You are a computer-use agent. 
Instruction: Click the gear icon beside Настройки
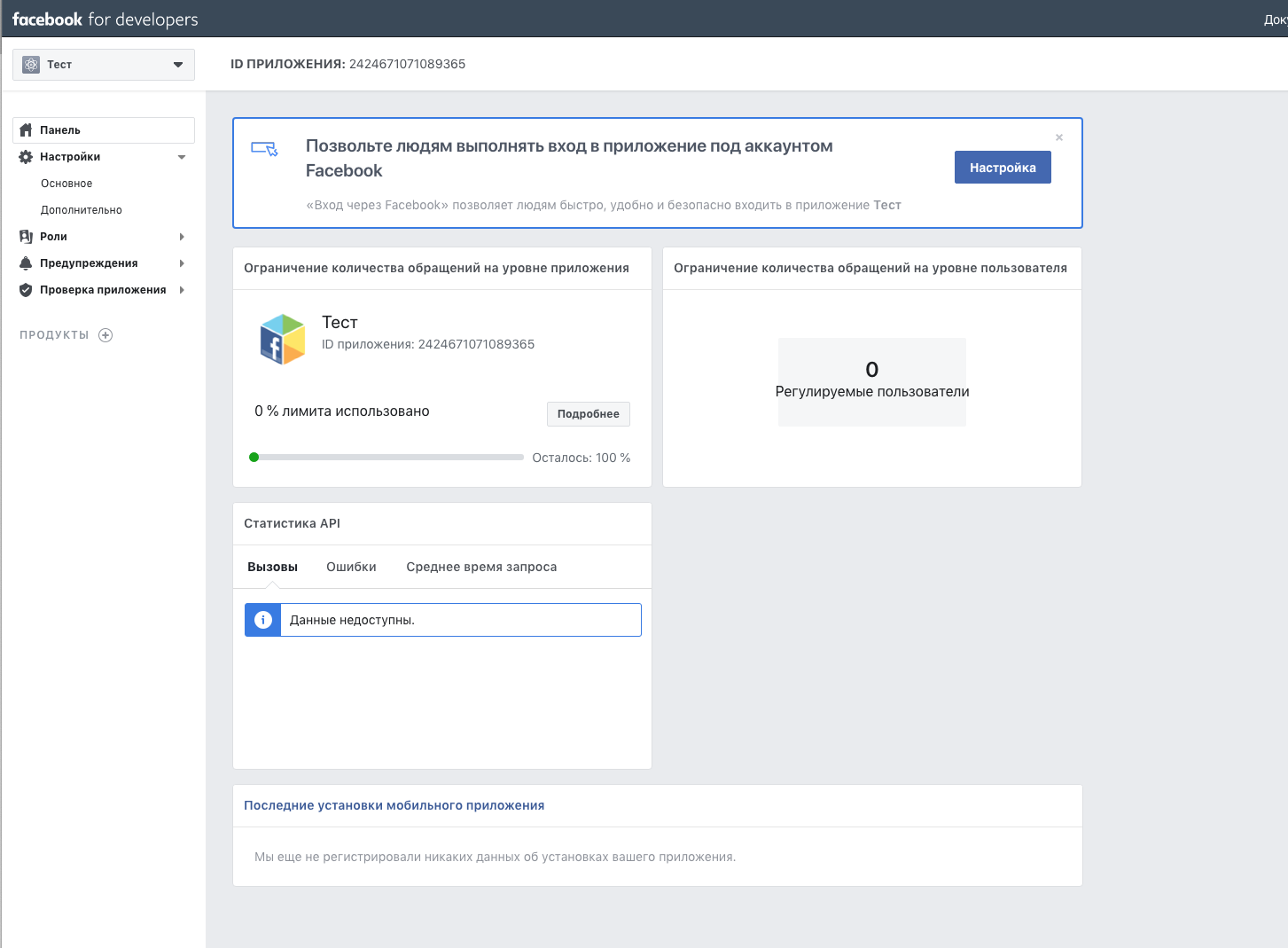click(26, 157)
